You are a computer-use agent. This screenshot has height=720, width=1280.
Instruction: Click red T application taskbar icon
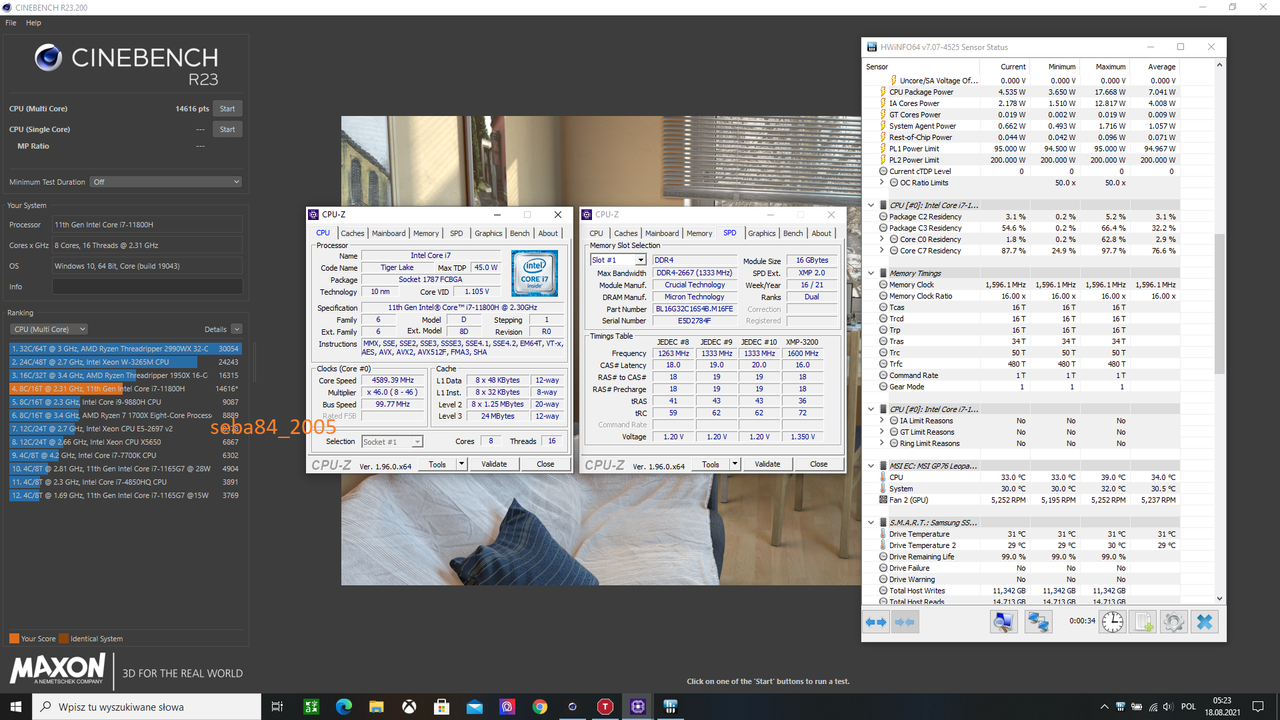pos(605,706)
